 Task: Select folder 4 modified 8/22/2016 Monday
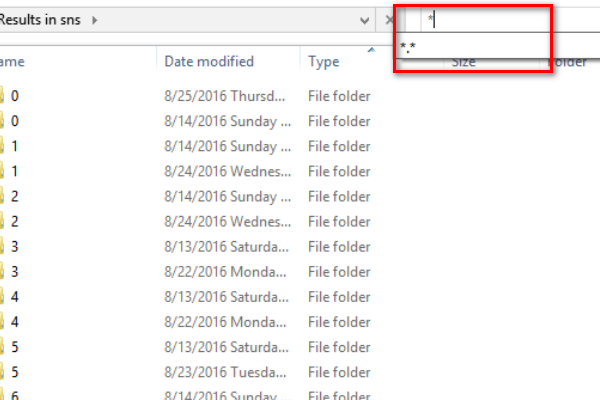pyautogui.click(x=186, y=322)
